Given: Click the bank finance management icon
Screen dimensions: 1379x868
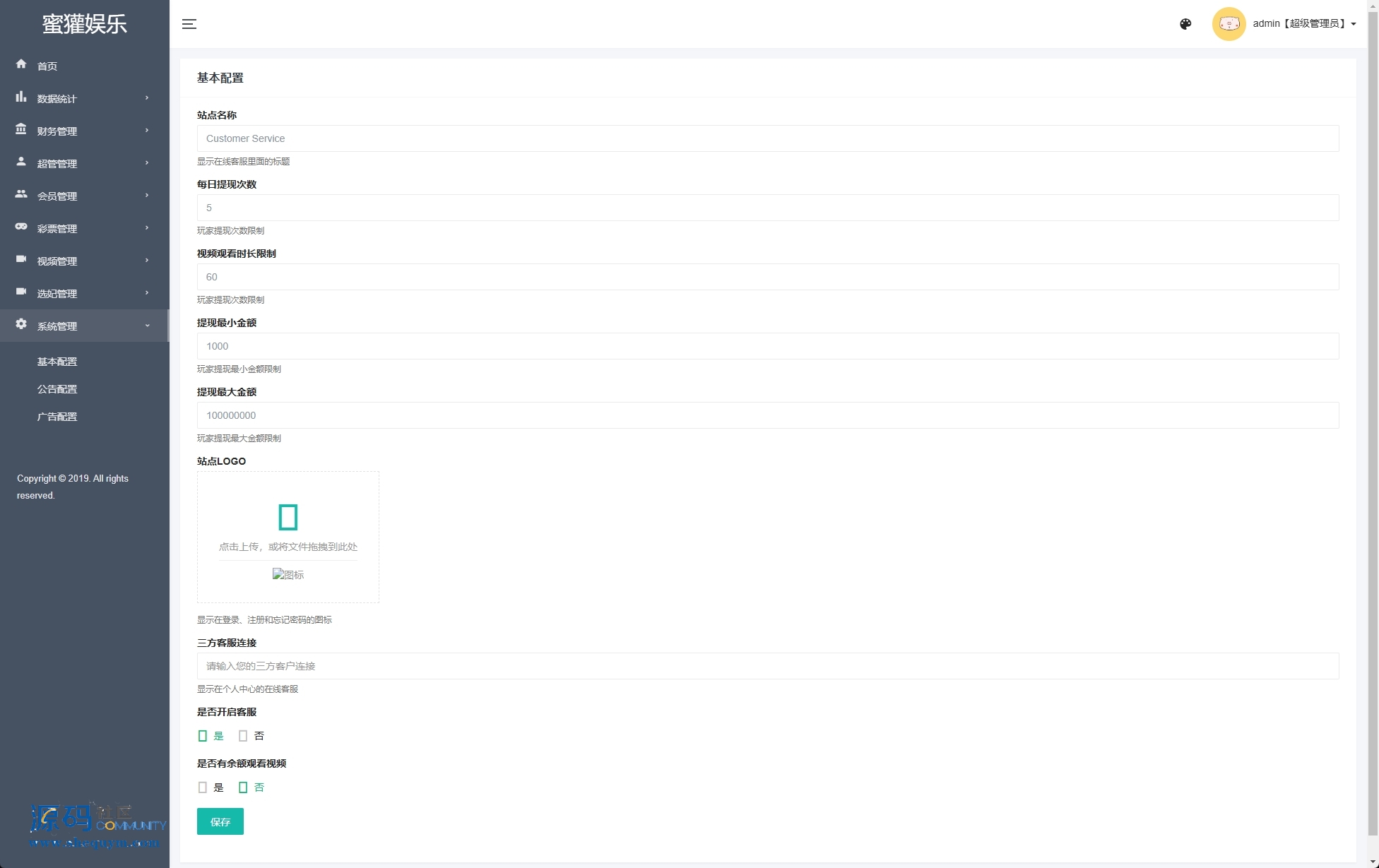Looking at the screenshot, I should tap(21, 129).
